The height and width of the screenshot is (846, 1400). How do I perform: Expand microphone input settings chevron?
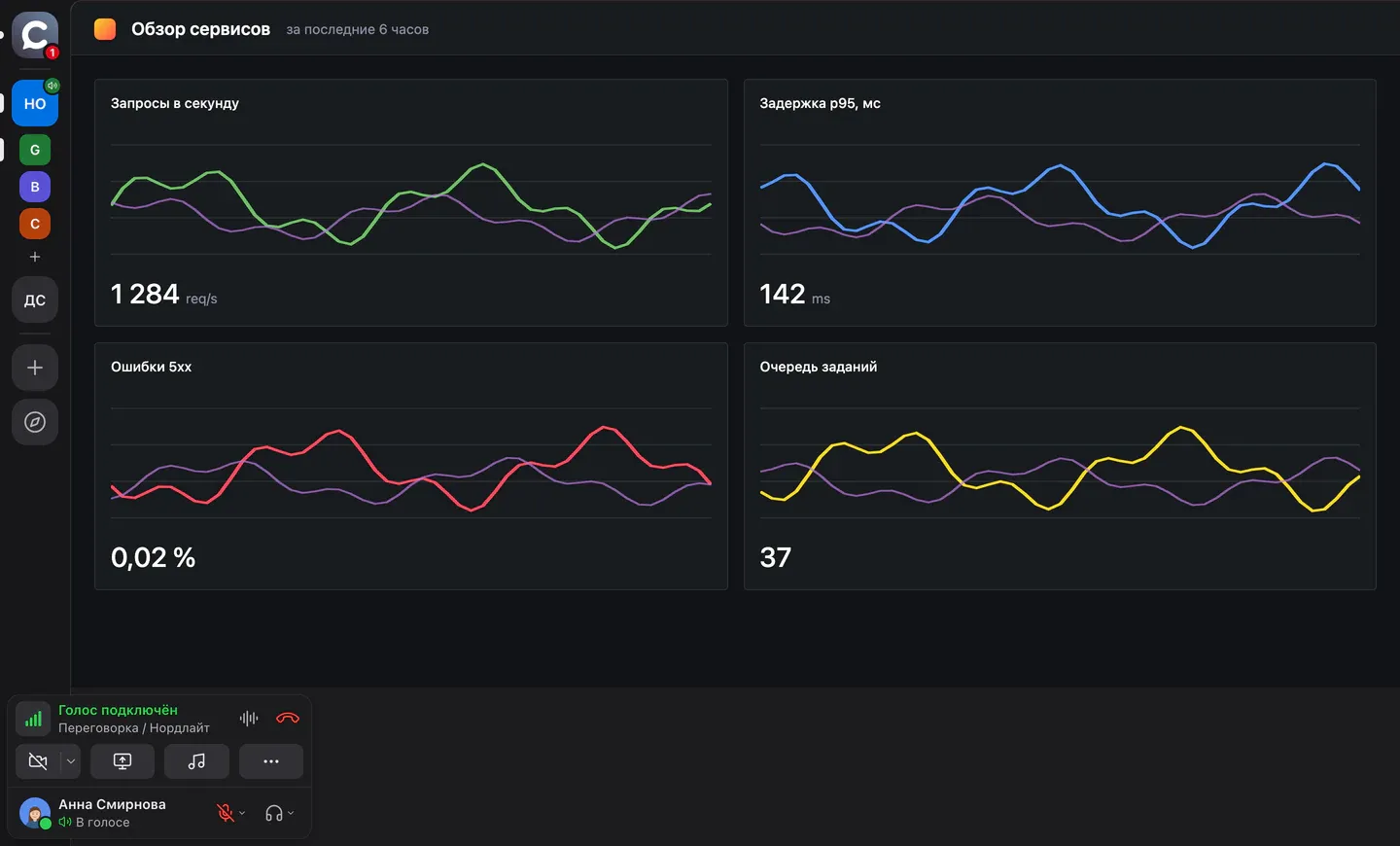[x=242, y=813]
